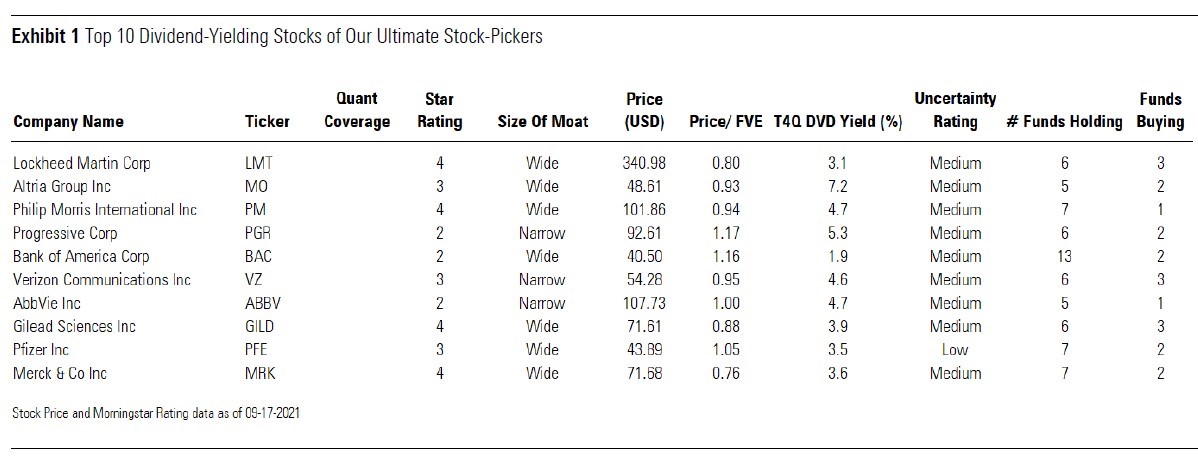Click Lockheed Martin price 340.98
Viewport: 1198px width, 457px height.
(644, 163)
